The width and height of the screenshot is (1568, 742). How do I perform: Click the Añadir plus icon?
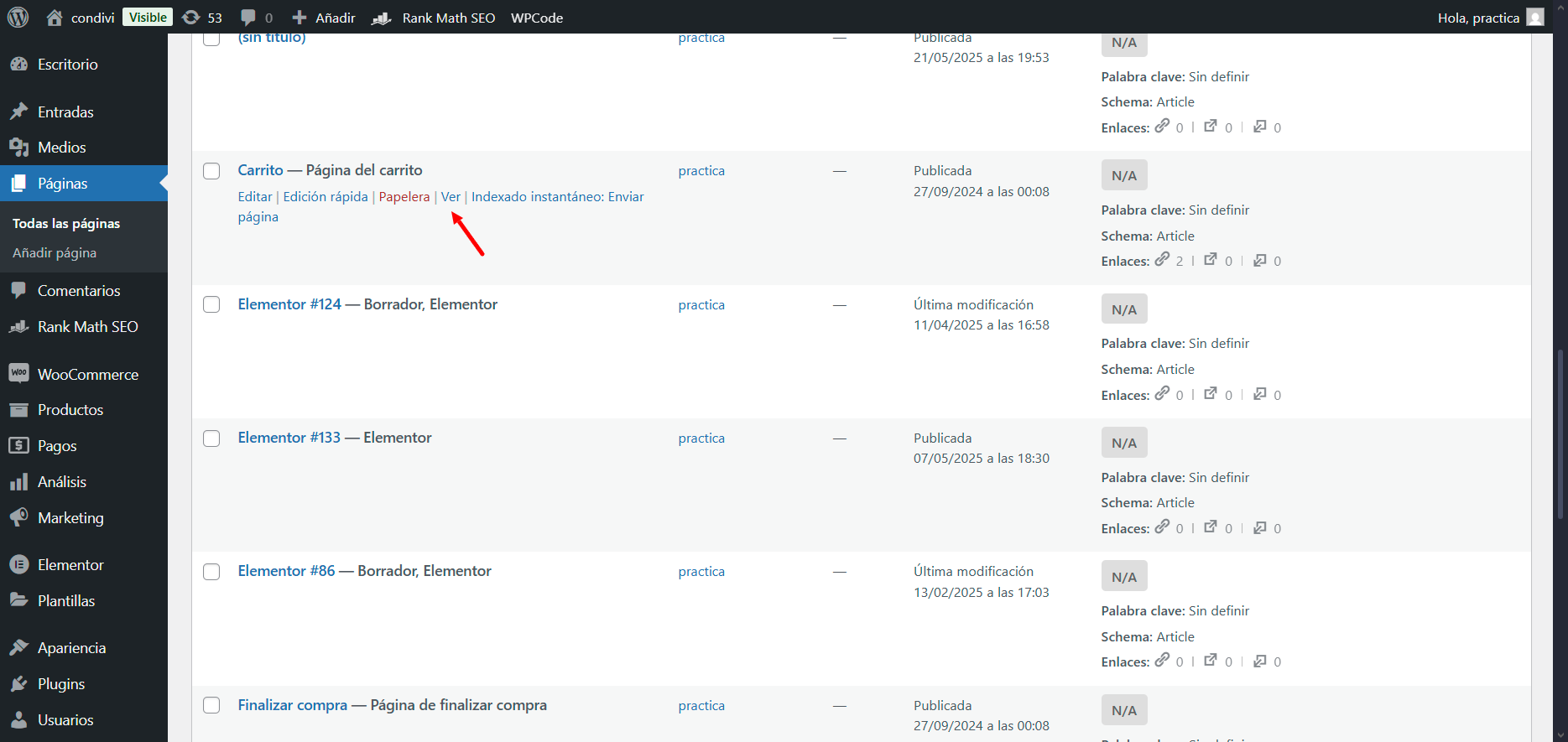coord(299,18)
